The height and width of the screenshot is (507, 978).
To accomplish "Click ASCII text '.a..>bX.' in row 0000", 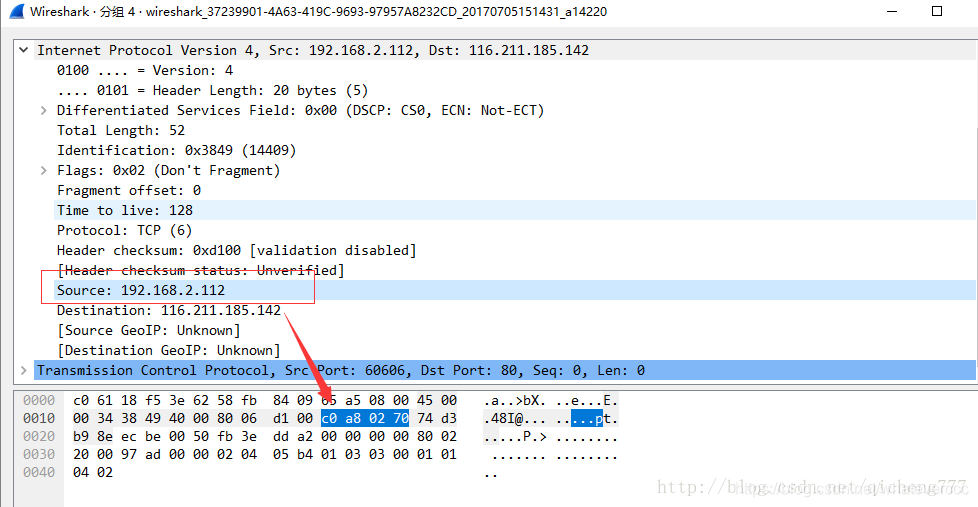I will pyautogui.click(x=515, y=400).
